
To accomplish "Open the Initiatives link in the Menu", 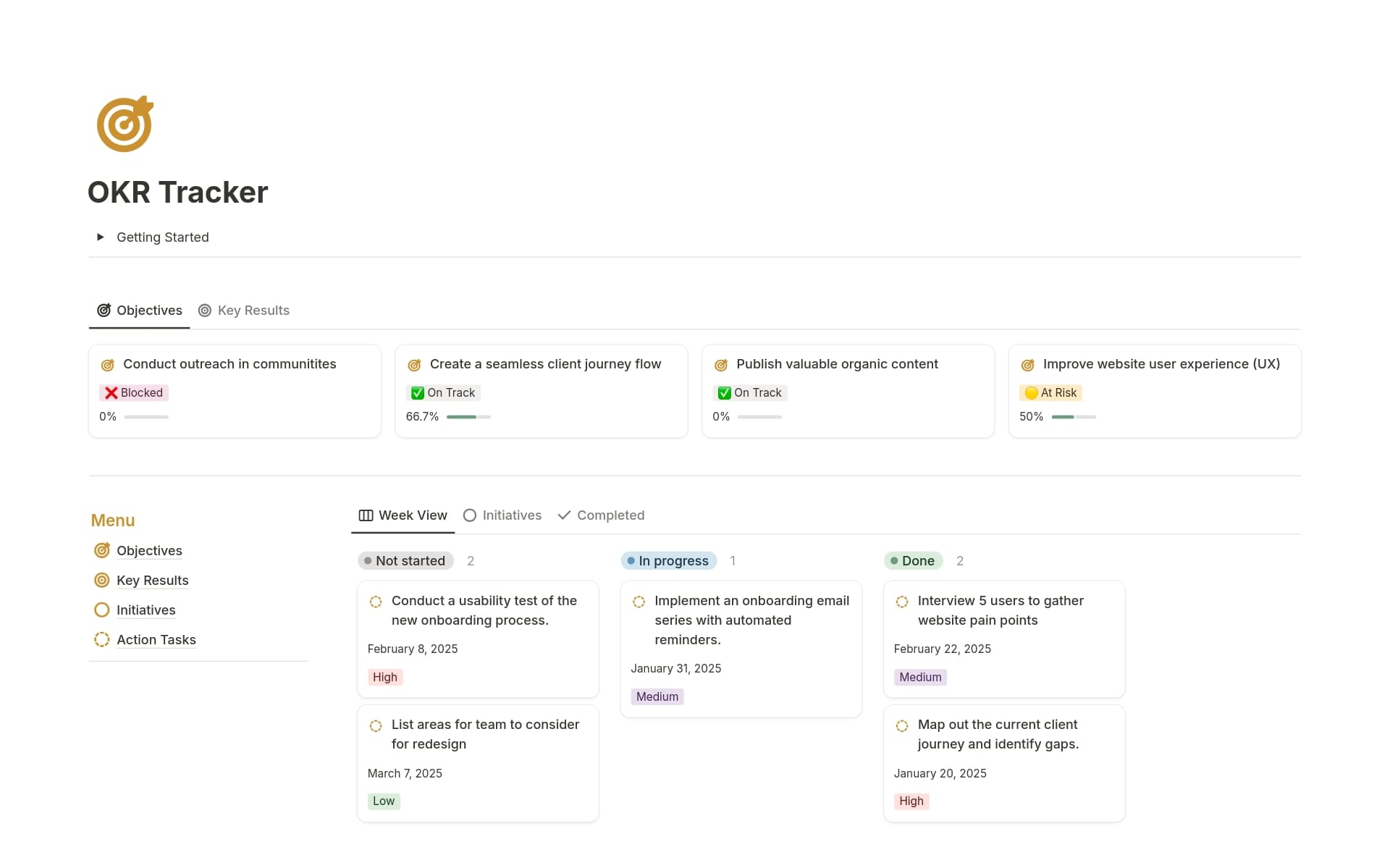I will point(146,610).
